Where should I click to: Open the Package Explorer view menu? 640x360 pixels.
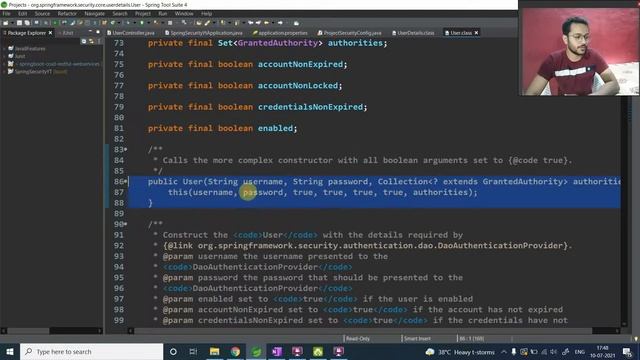[x=99, y=41]
